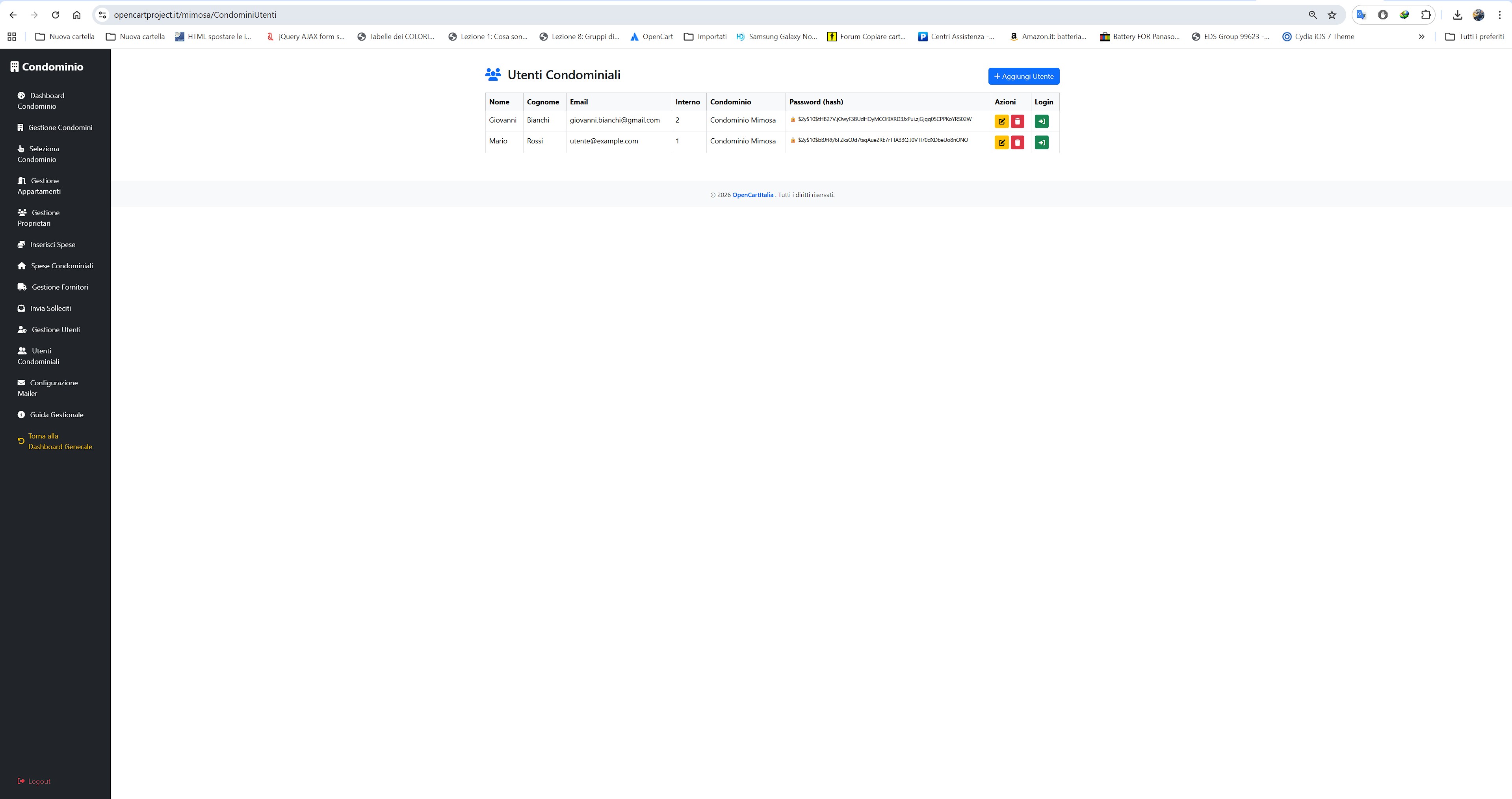Open Google Translate icon in the address bar
This screenshot has width=1512, height=799.
point(1361,15)
